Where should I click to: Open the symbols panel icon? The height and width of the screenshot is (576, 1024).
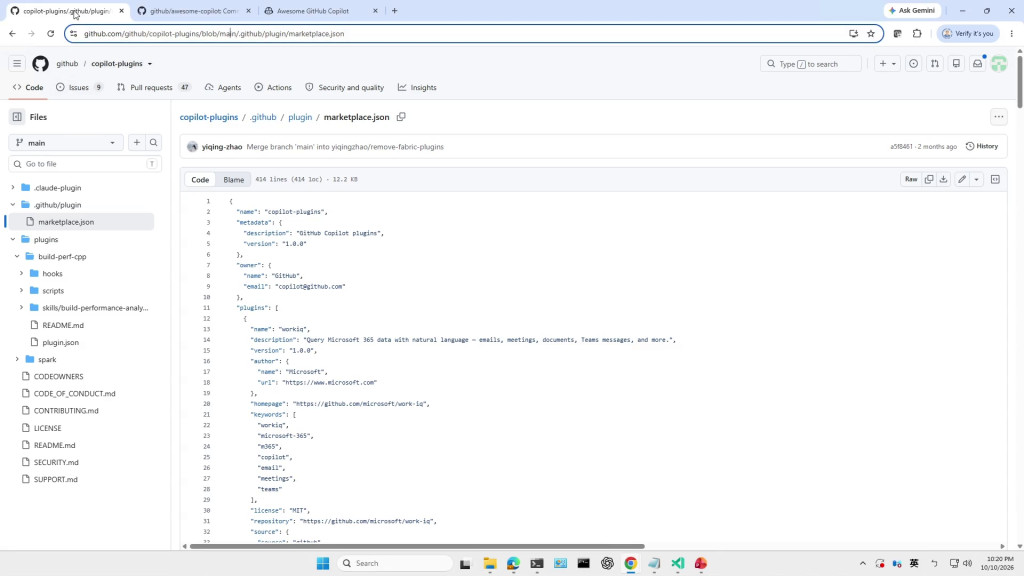(x=995, y=179)
